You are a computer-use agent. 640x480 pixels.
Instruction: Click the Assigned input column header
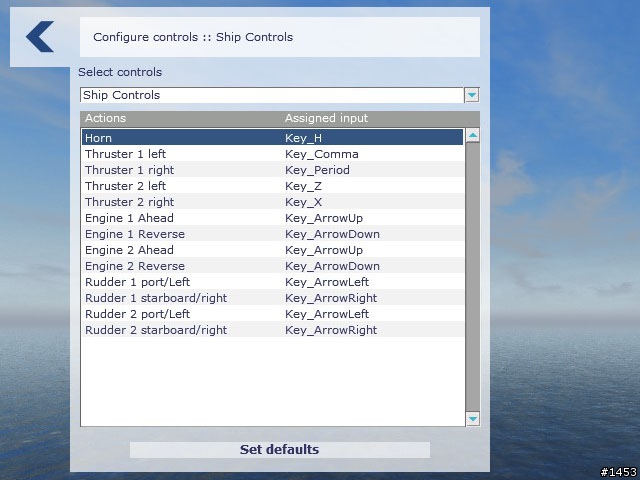(x=327, y=118)
